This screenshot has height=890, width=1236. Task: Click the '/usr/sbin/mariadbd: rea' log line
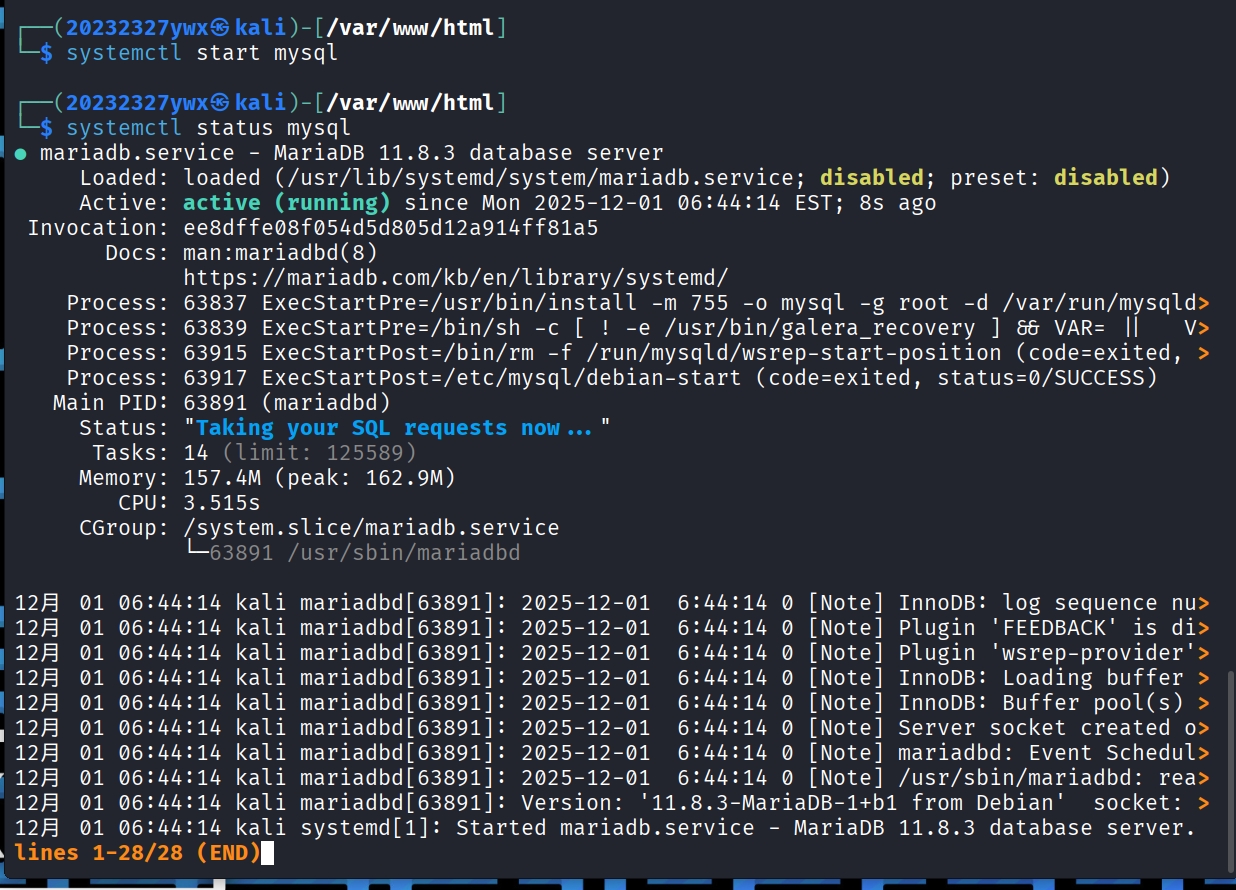click(612, 778)
